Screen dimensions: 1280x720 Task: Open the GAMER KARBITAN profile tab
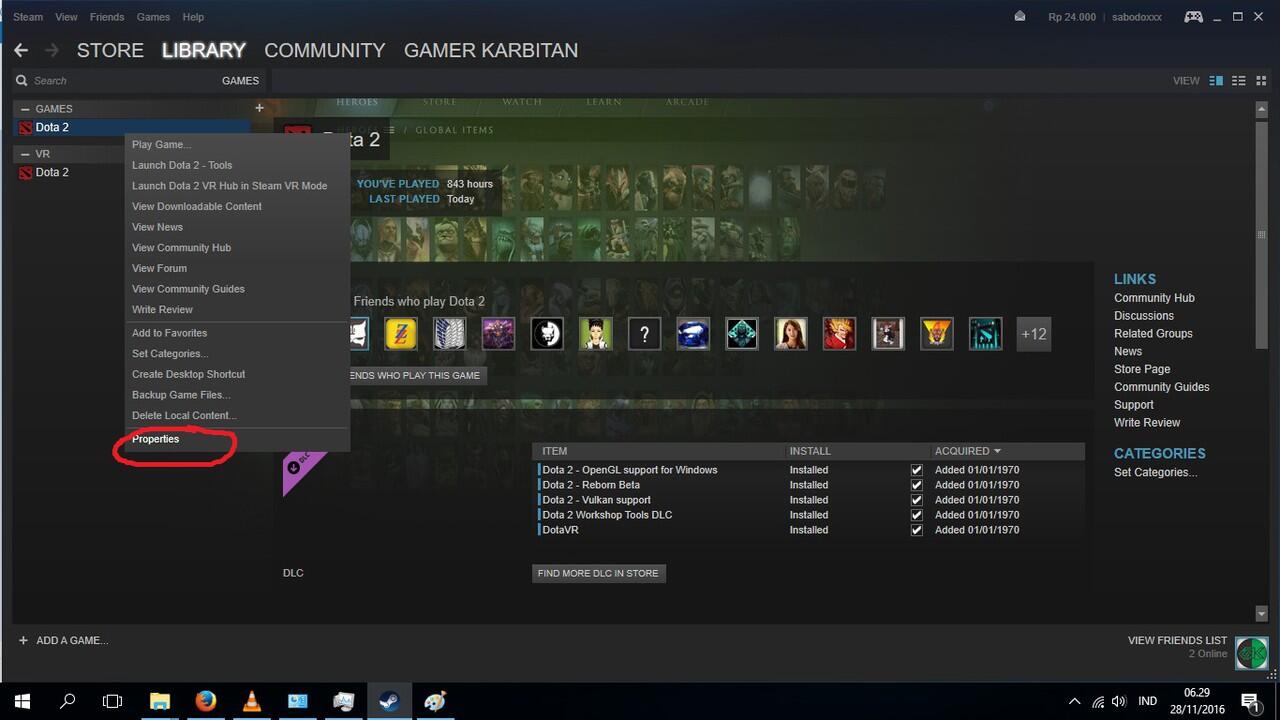point(491,50)
